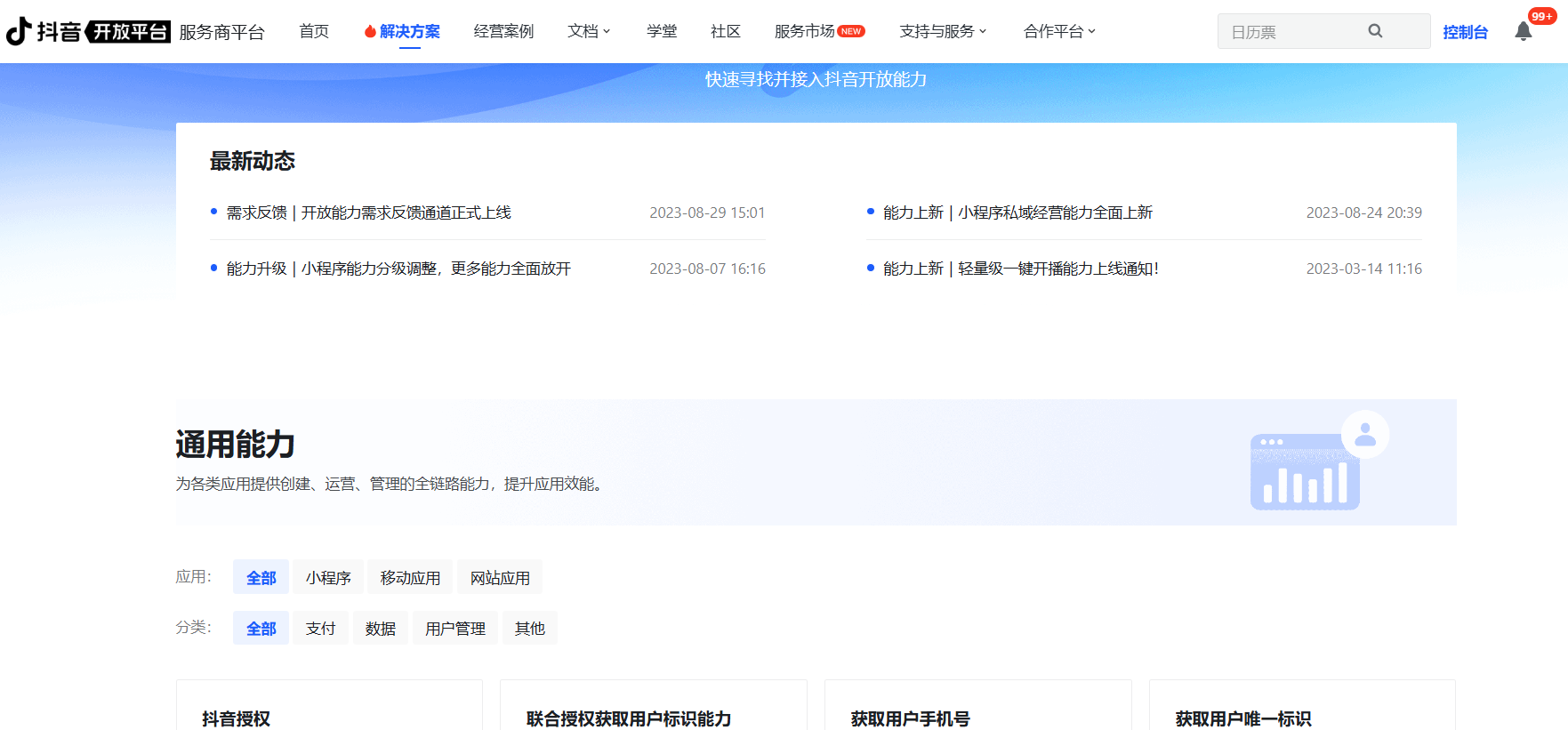Expand the 合作平台 dropdown
The image size is (1568, 730).
coord(1059,31)
